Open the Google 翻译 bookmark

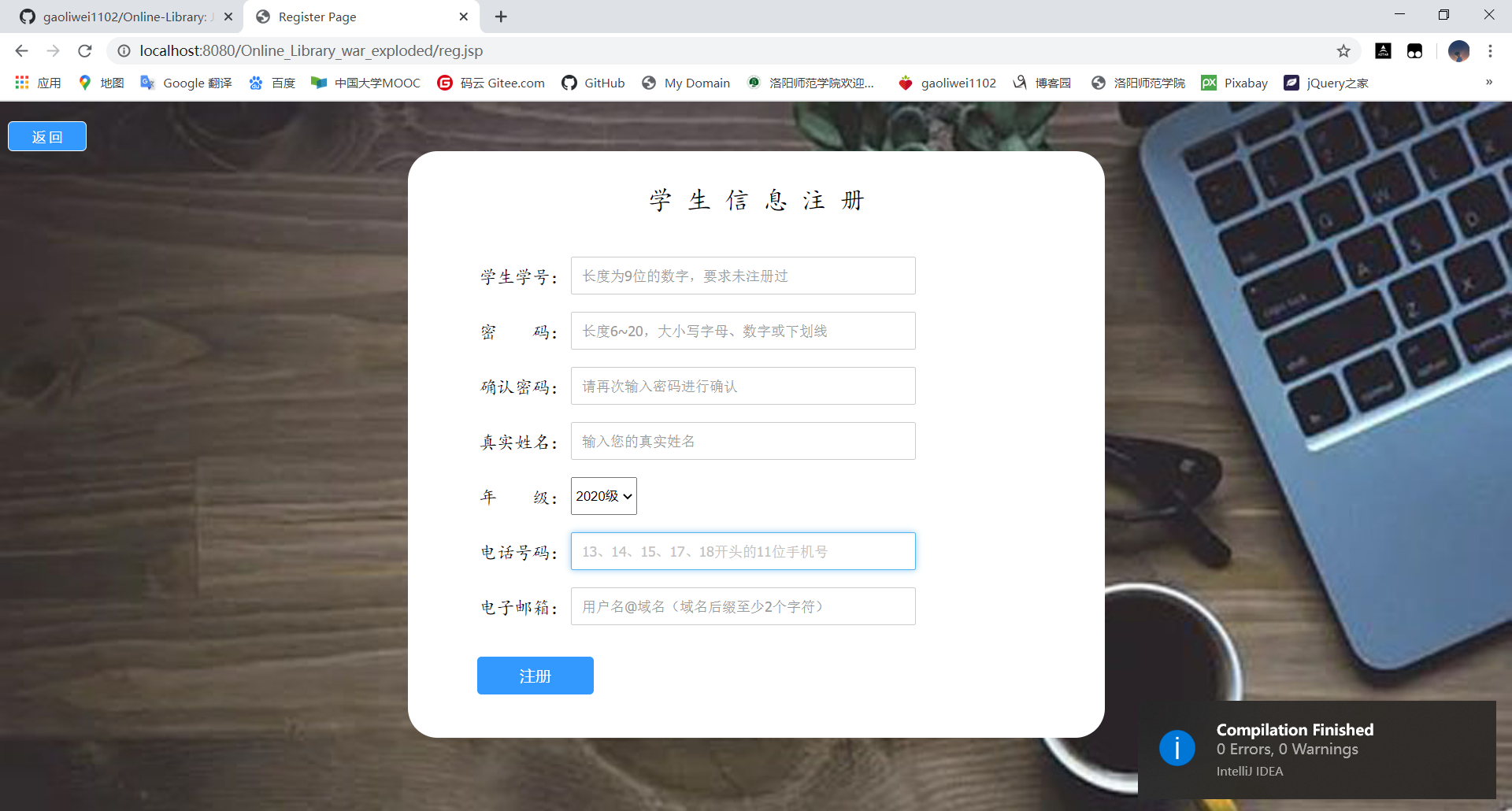coord(186,83)
